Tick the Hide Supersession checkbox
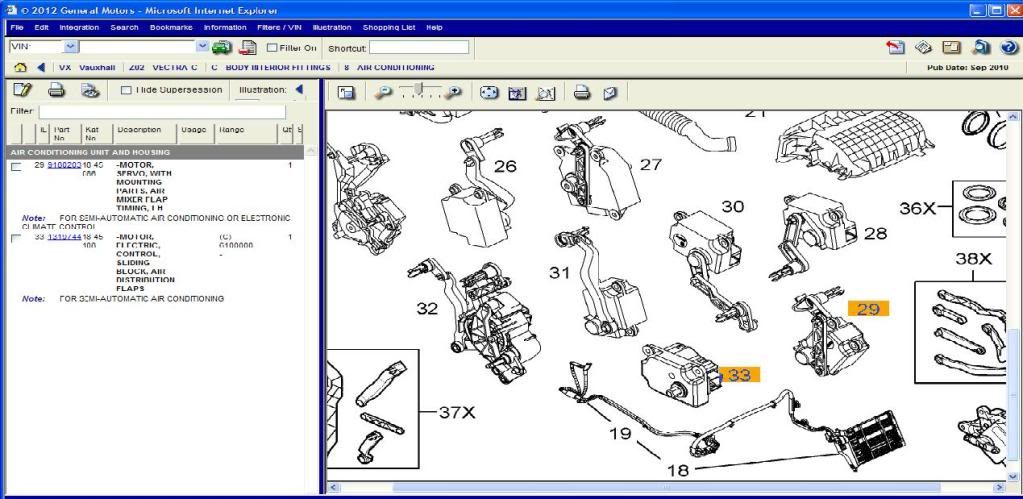This screenshot has width=1023, height=499. click(127, 90)
